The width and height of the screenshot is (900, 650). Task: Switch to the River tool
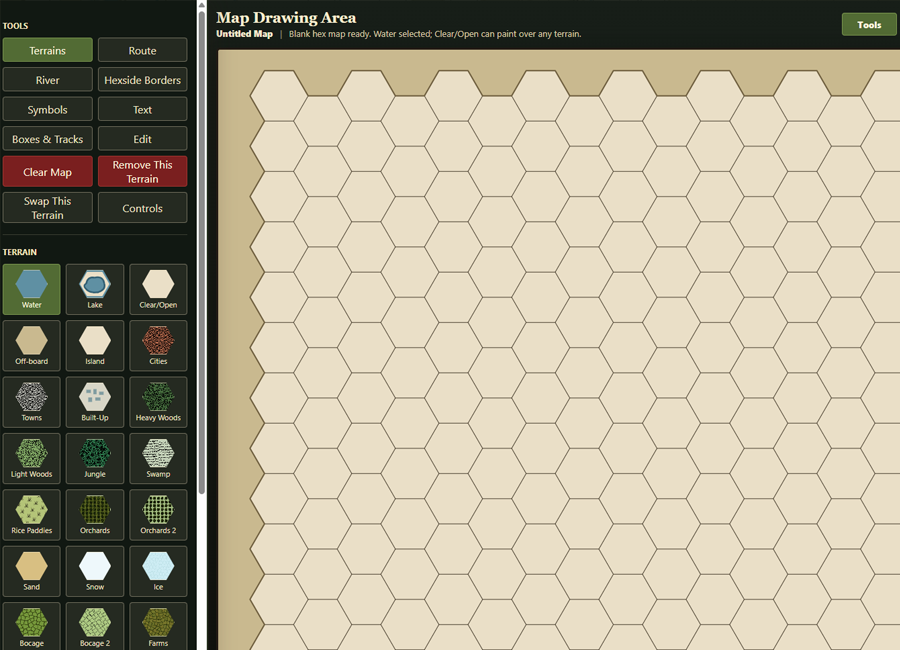click(48, 80)
